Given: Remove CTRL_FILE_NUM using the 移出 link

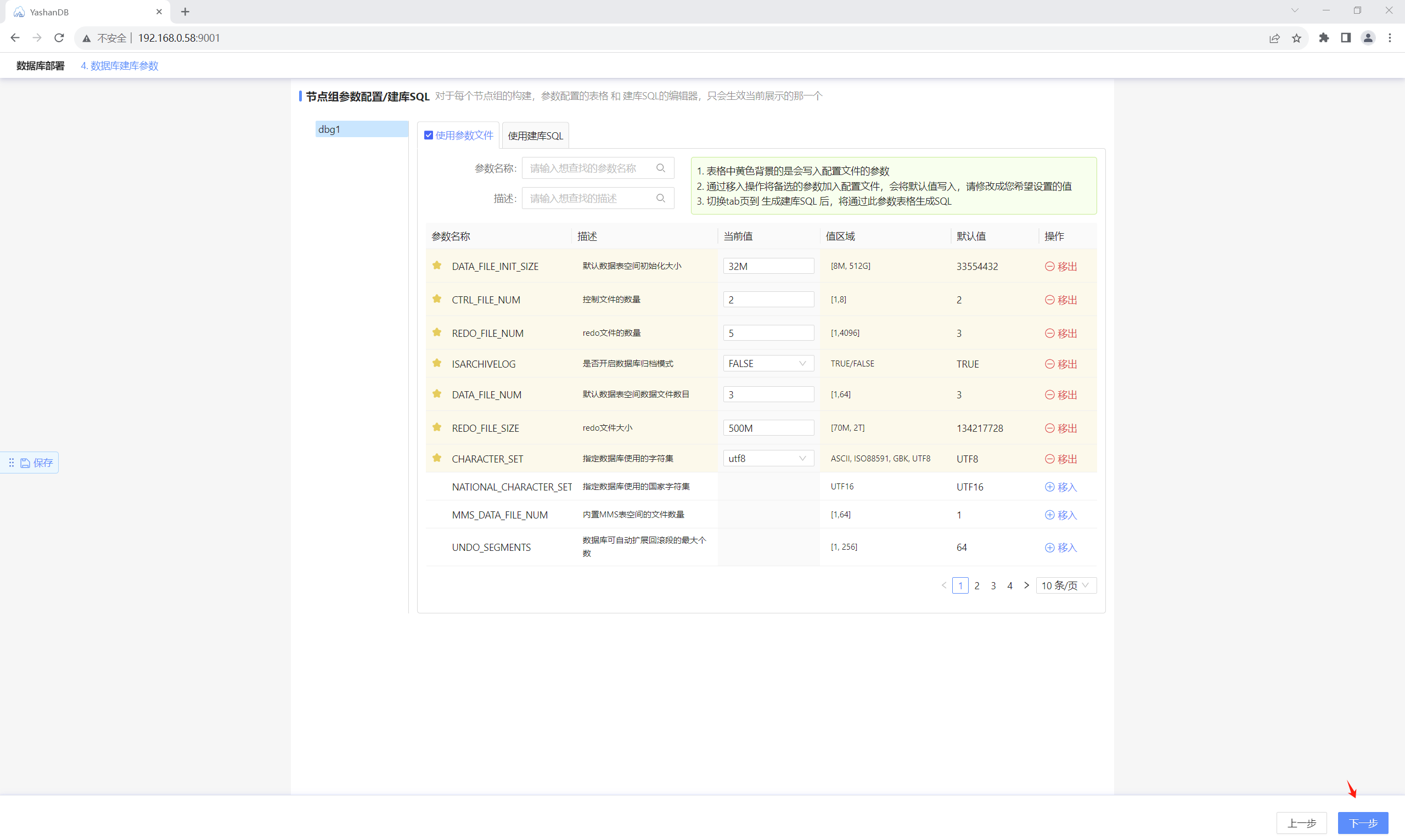Looking at the screenshot, I should (1061, 300).
